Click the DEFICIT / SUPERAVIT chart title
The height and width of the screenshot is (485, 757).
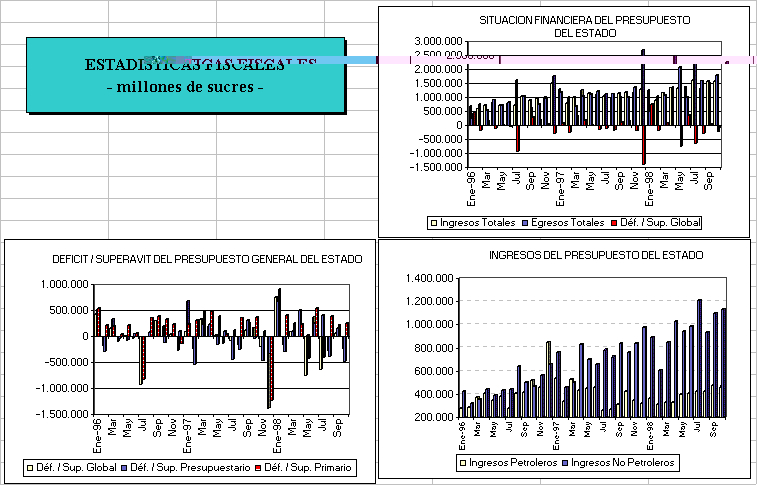pos(207,259)
